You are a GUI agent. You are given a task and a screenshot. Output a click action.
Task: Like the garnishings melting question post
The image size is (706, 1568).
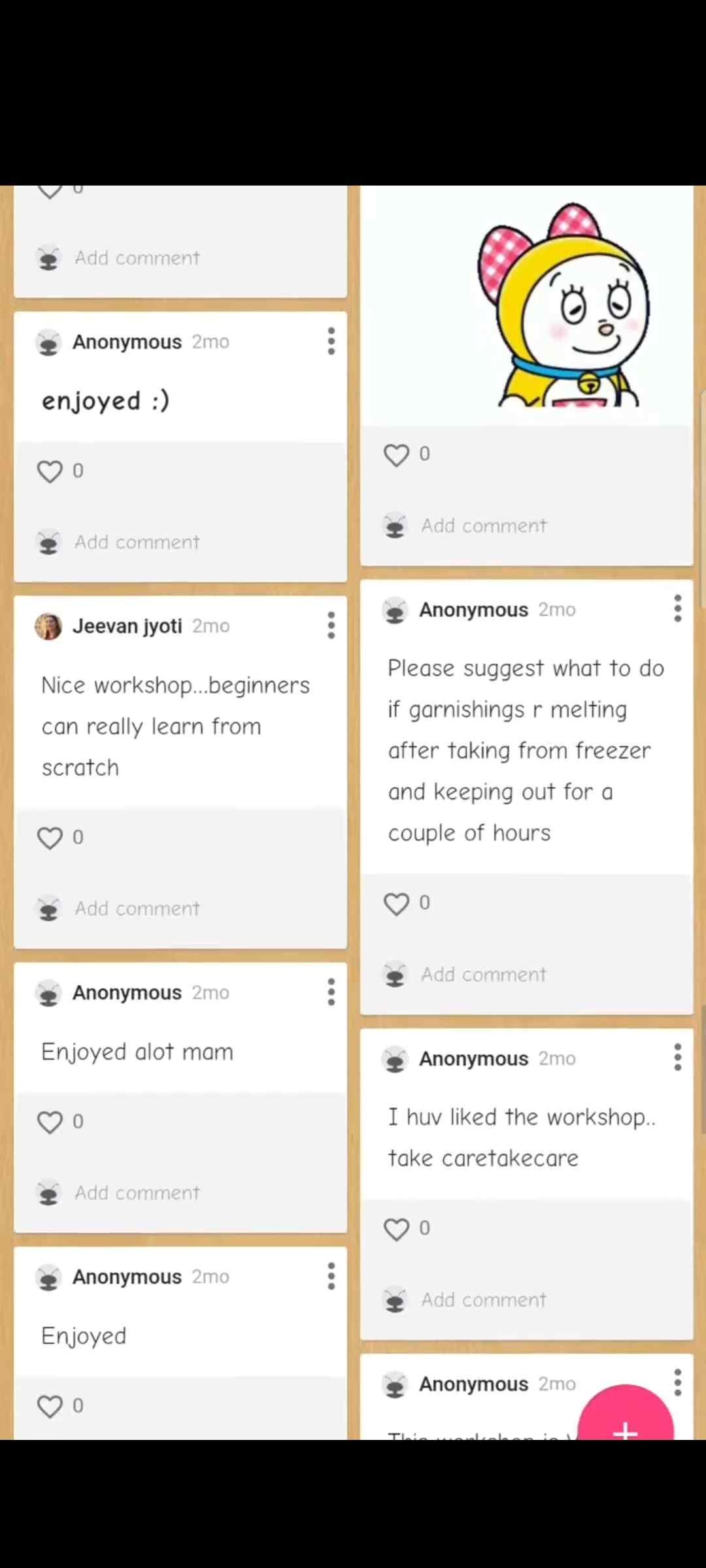click(396, 904)
